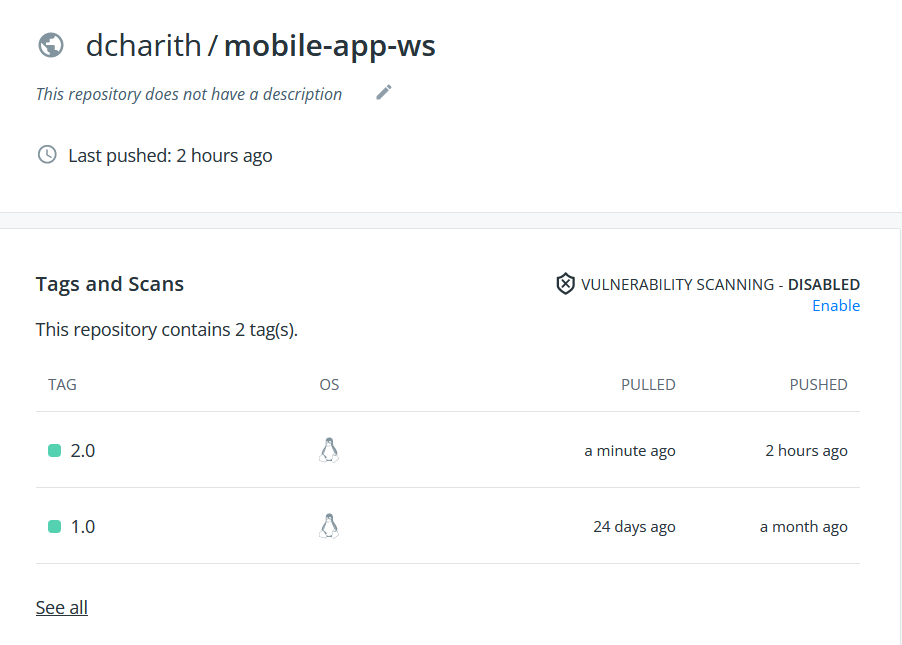Click the mobile-app-ws repository name
Screen dimensions: 902x645
tap(330, 46)
